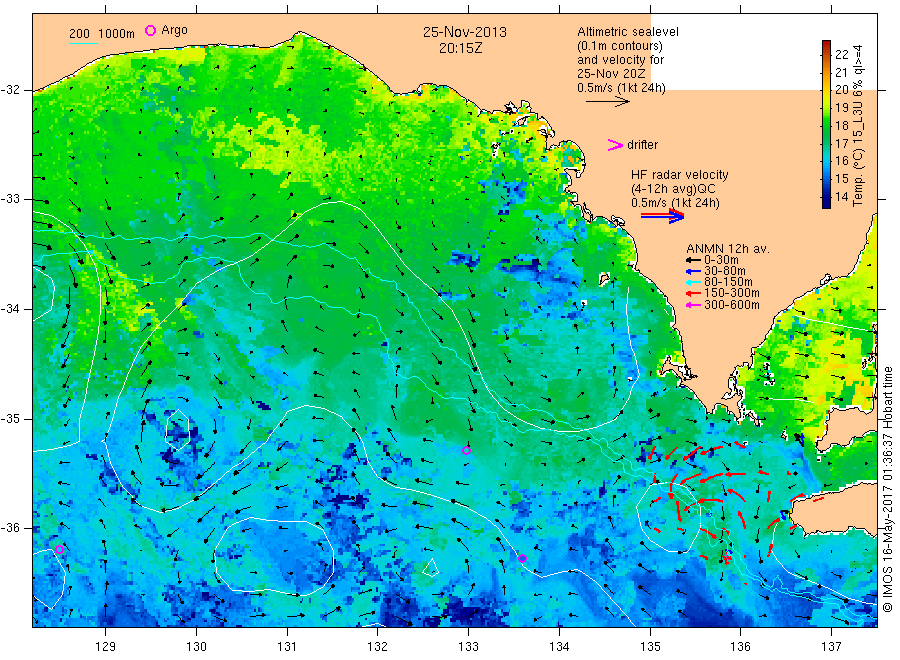
Task: Select the 17 tick on the temperature scale
Action: point(841,143)
